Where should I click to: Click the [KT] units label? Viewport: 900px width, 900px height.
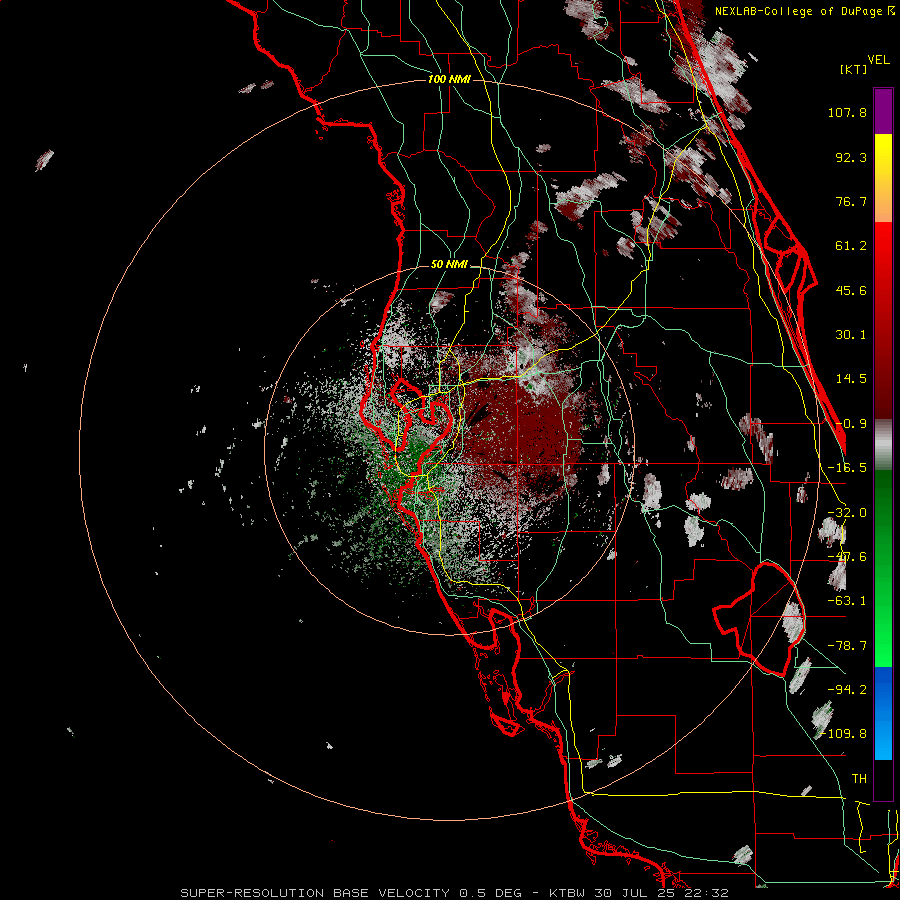coord(854,69)
